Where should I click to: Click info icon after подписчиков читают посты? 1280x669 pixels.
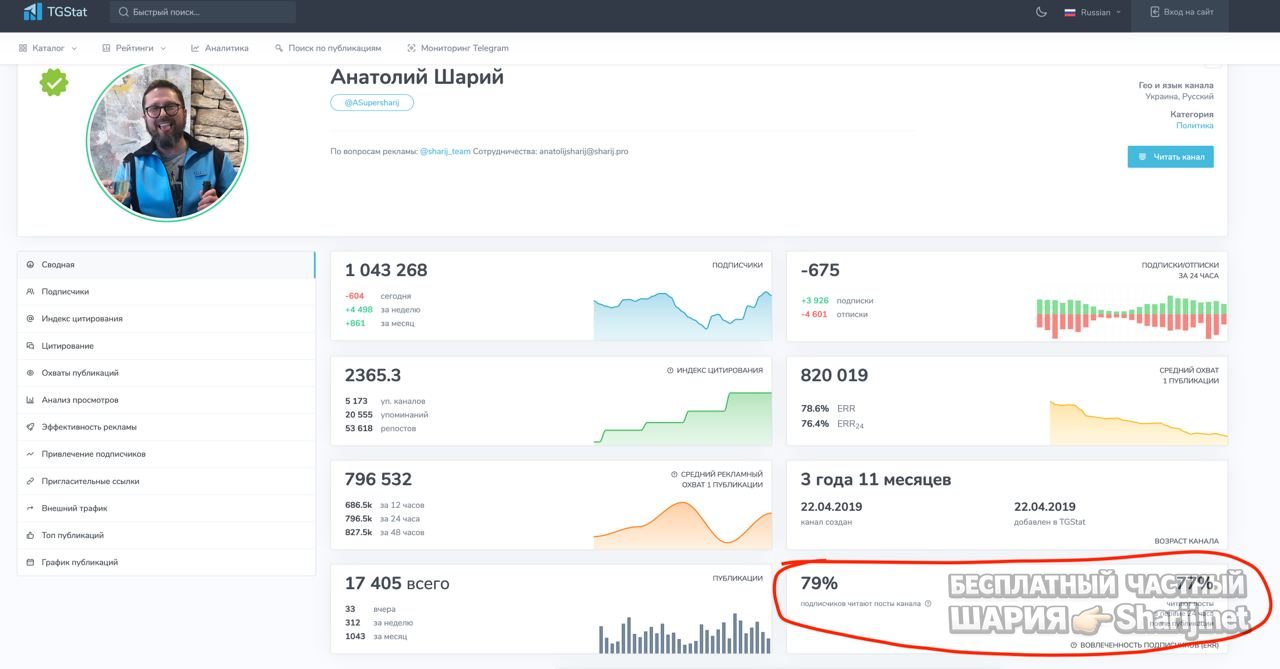[928, 603]
